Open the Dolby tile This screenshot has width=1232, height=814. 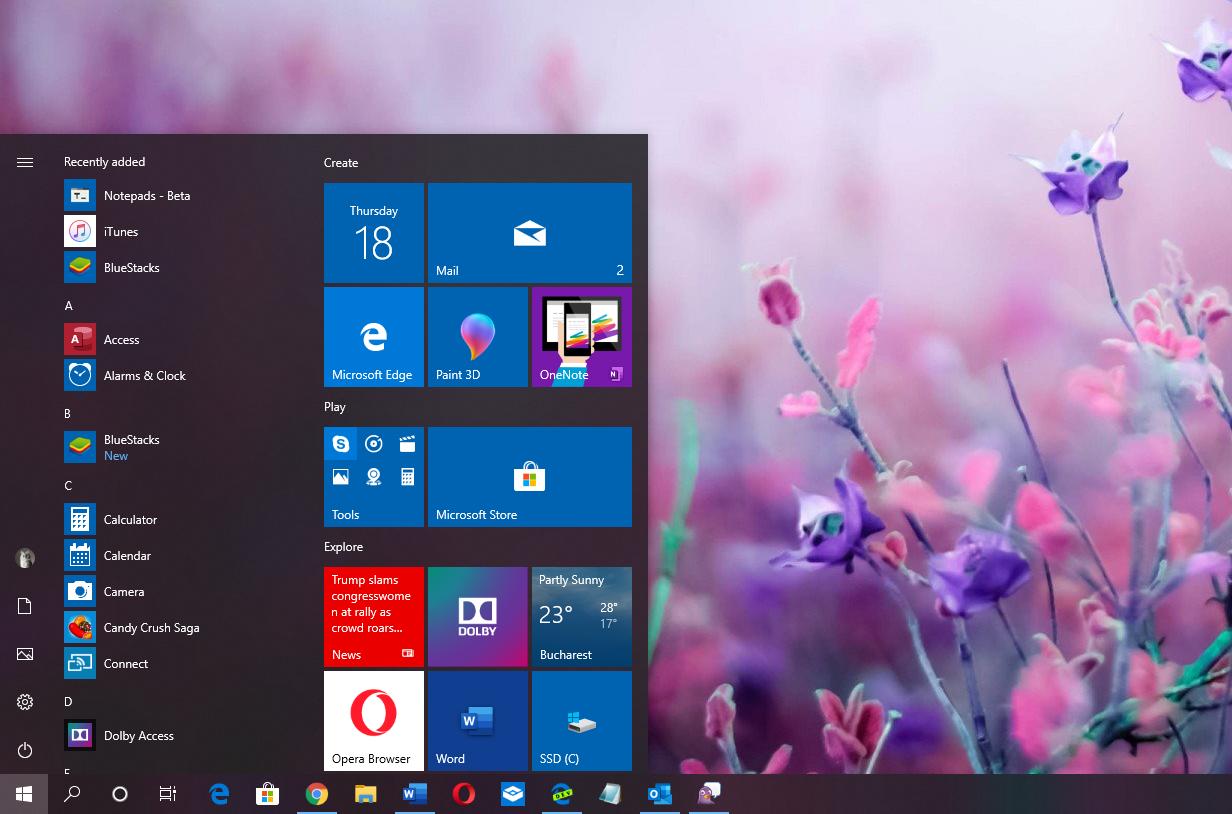[478, 617]
